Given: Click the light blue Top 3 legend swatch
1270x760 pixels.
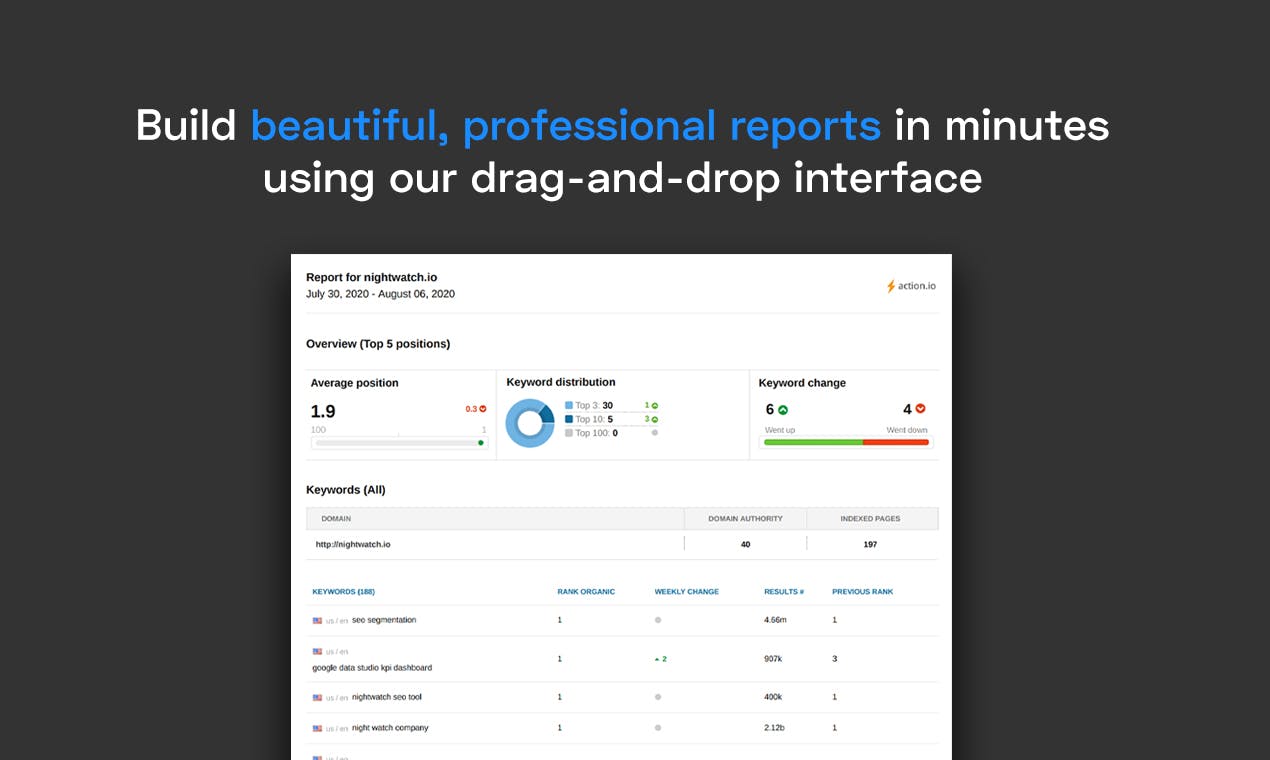Looking at the screenshot, I should (569, 406).
